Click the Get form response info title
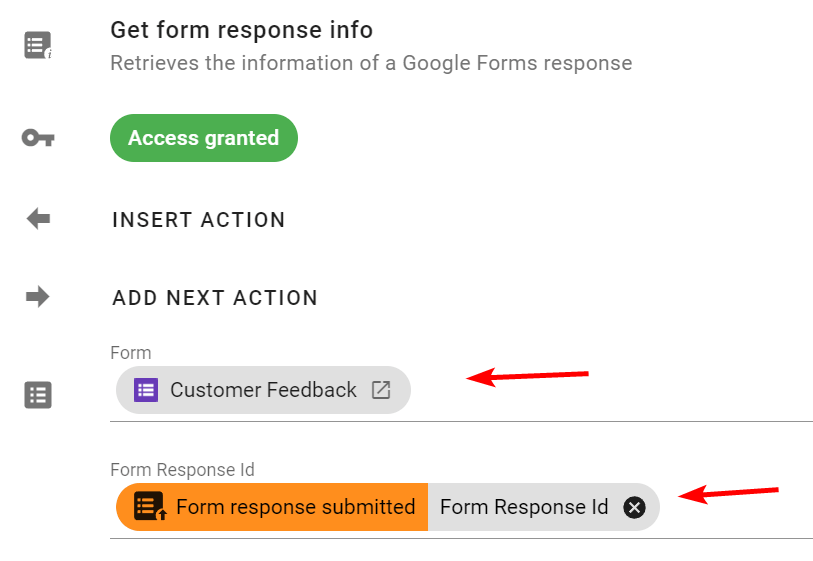The height and width of the screenshot is (561, 813). (x=241, y=31)
